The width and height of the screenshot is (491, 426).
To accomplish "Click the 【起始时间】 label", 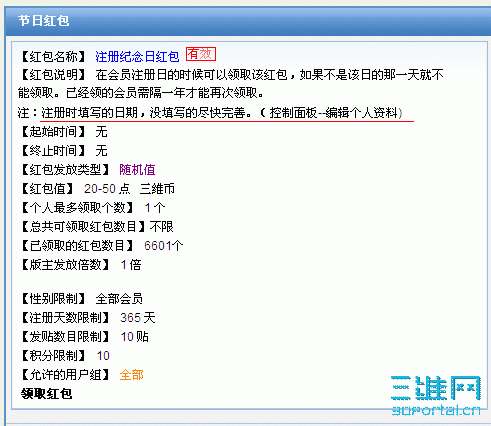I will (53, 132).
